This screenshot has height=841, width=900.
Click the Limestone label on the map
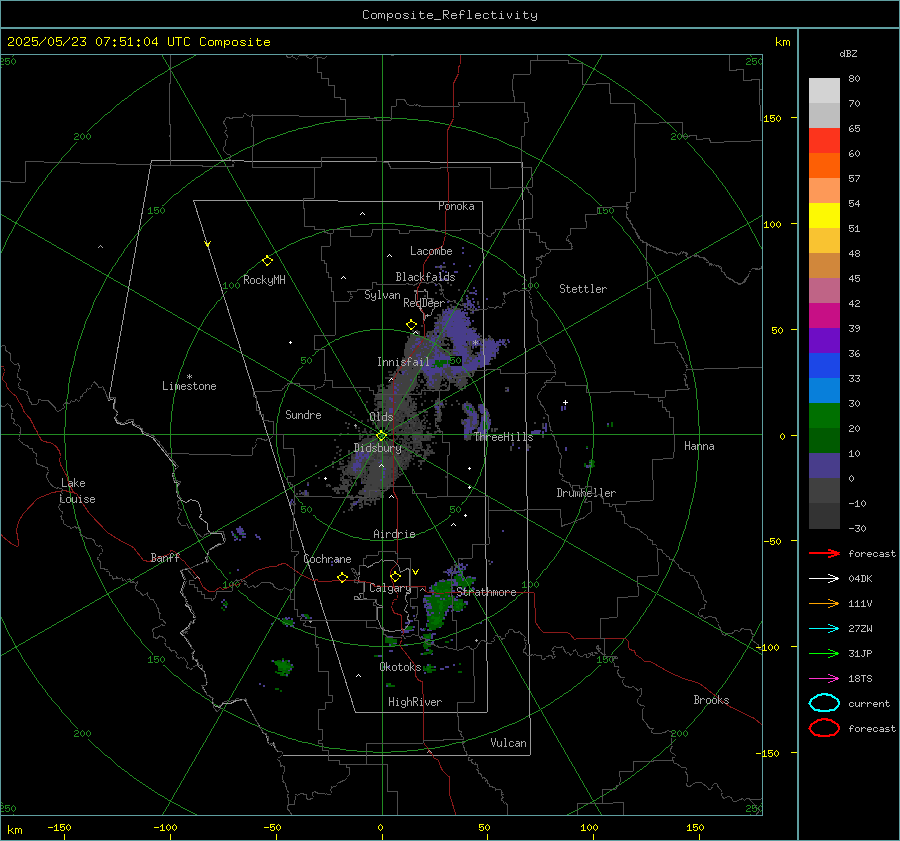tap(189, 386)
